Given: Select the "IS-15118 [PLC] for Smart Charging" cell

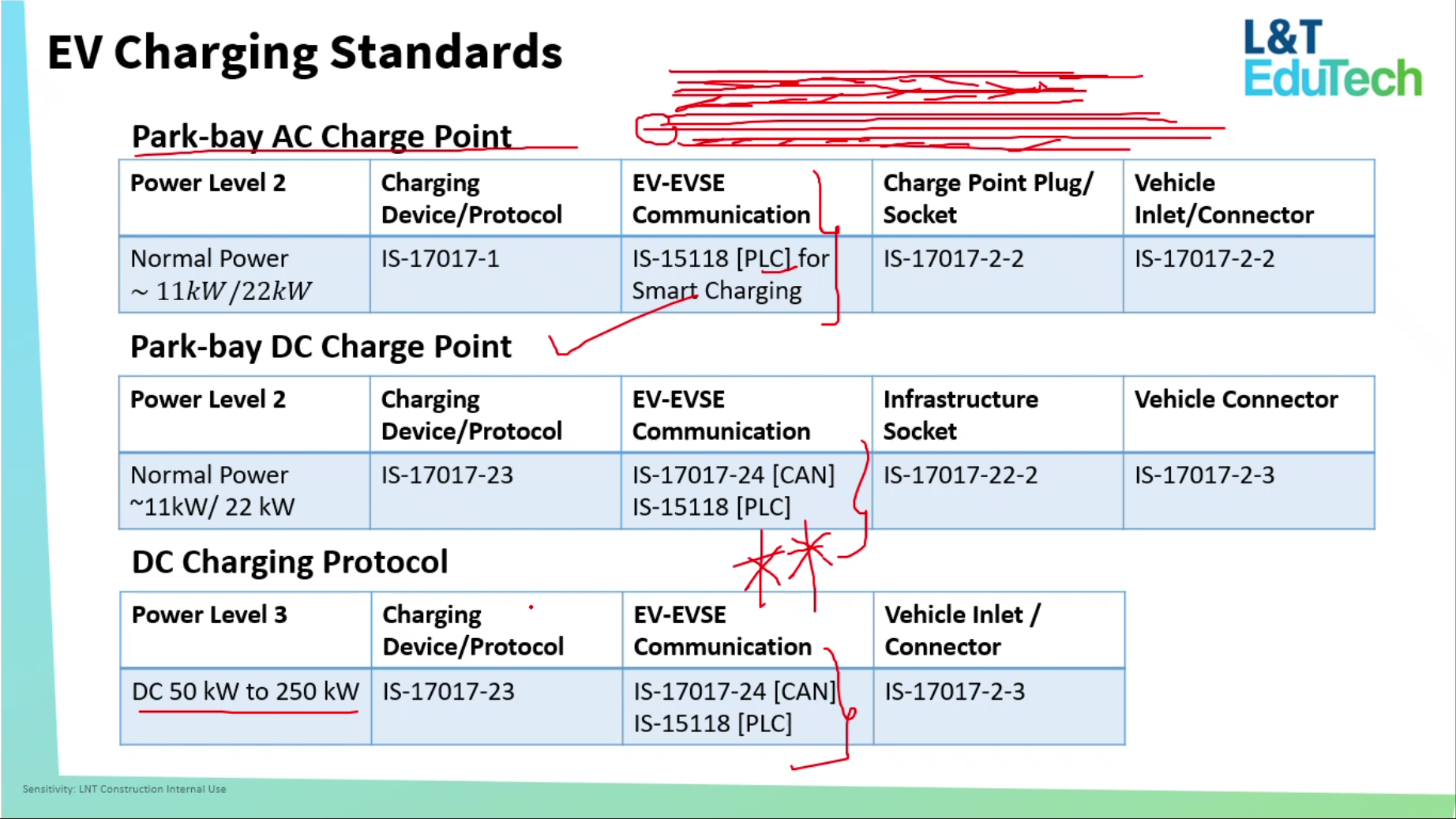Looking at the screenshot, I should coord(730,274).
